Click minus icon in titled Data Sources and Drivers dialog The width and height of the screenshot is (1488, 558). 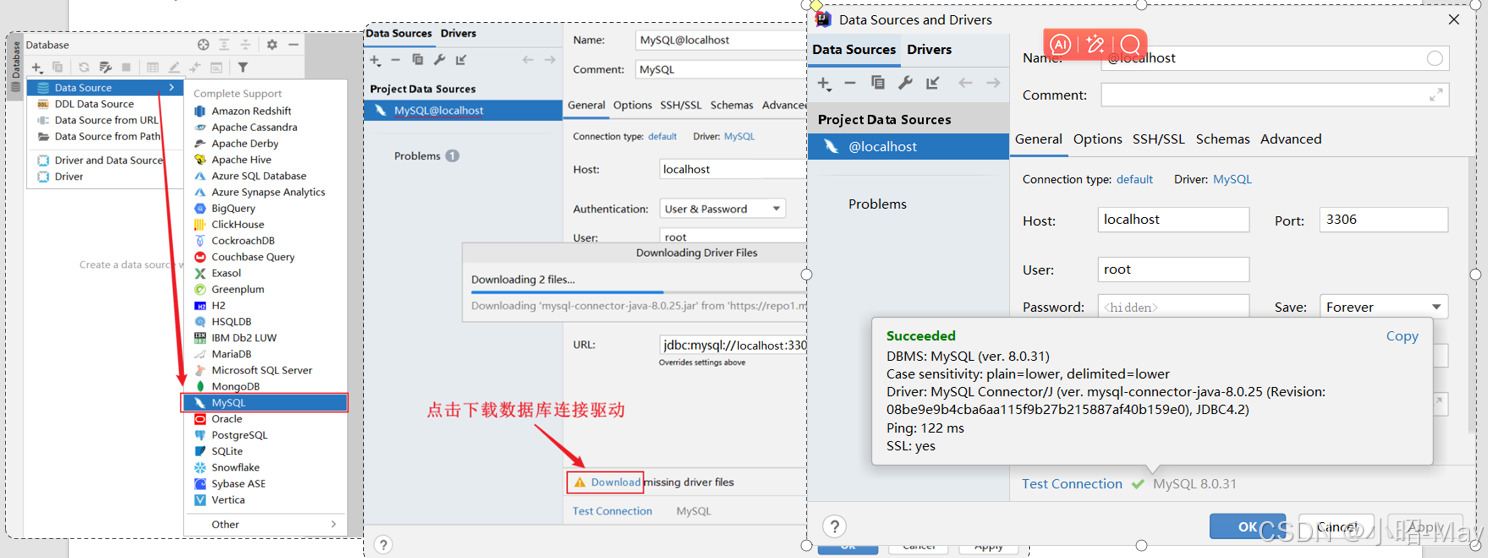coord(850,83)
